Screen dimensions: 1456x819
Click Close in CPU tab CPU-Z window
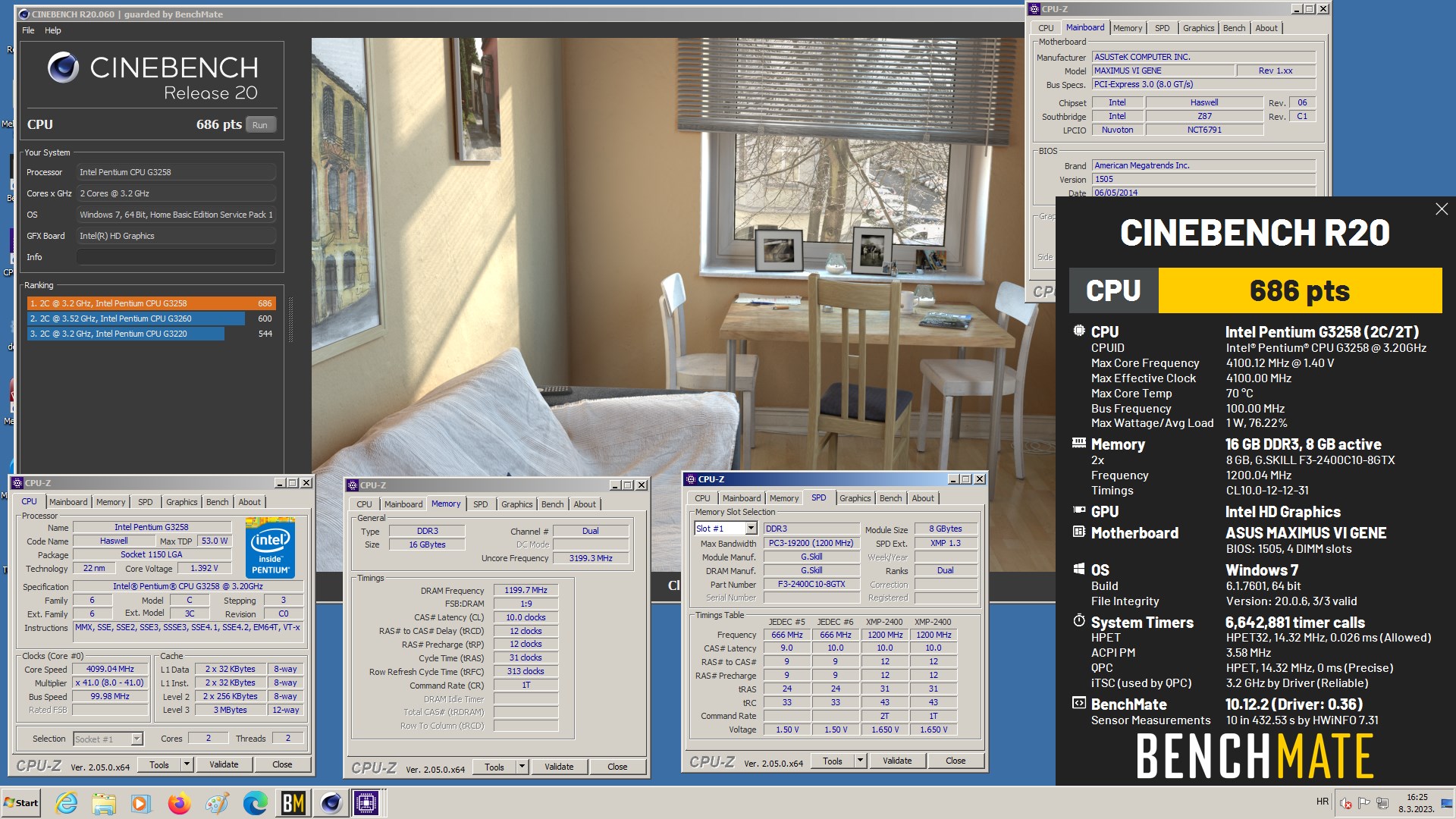(282, 764)
